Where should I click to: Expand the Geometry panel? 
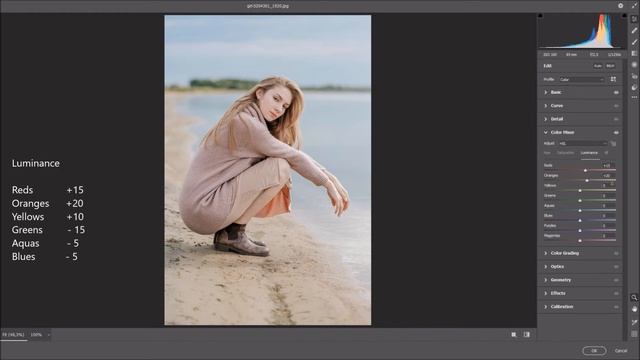coord(546,280)
